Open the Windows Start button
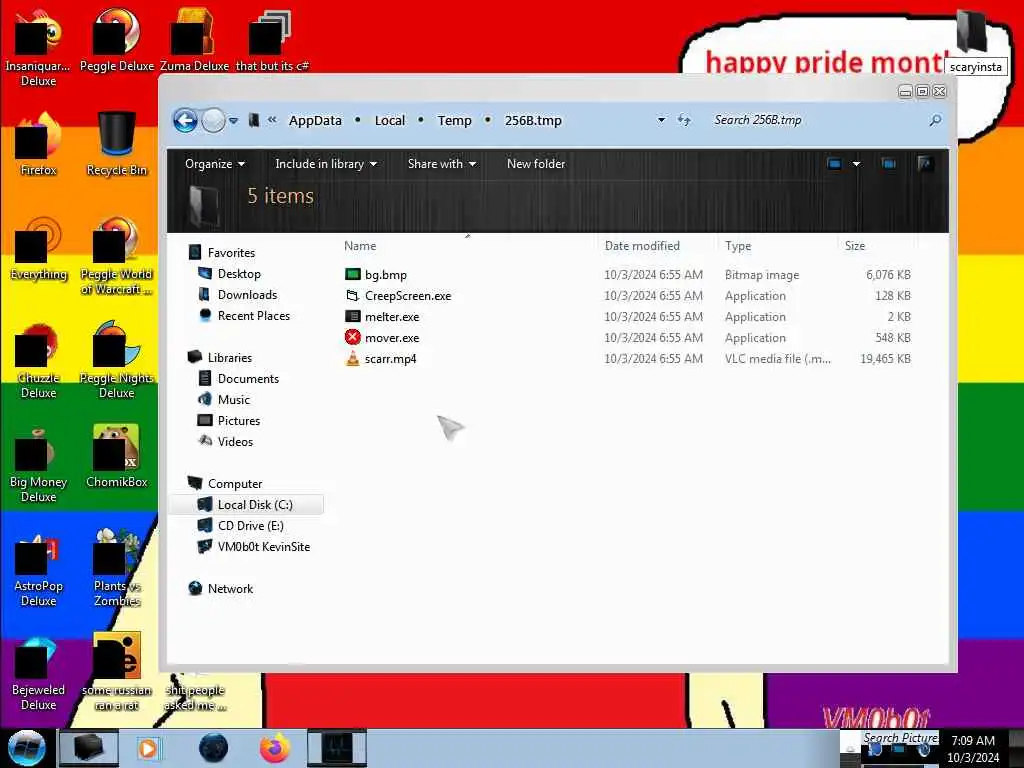 pyautogui.click(x=27, y=748)
